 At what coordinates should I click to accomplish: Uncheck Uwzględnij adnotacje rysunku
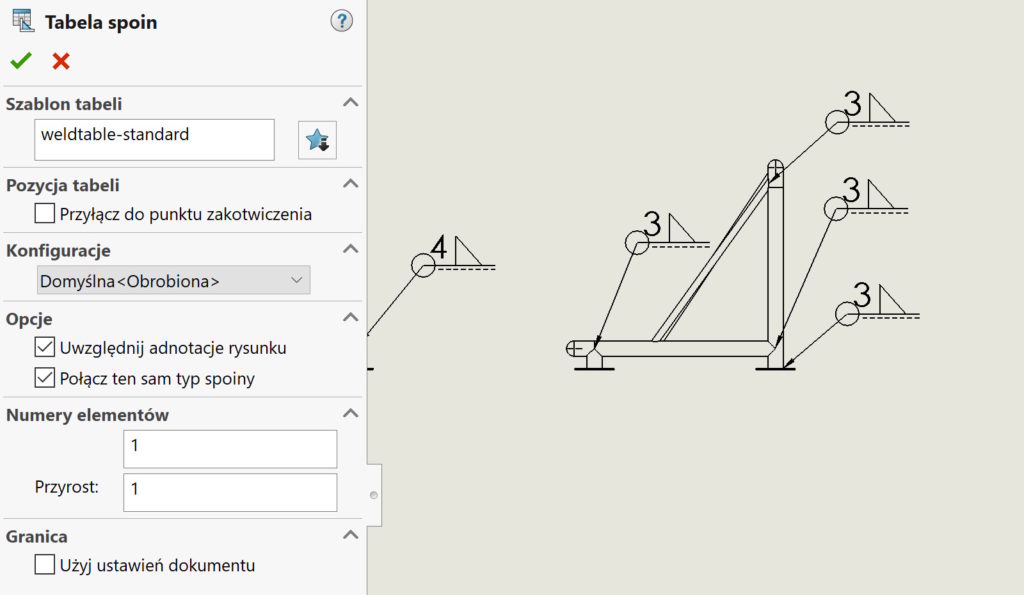[x=45, y=348]
